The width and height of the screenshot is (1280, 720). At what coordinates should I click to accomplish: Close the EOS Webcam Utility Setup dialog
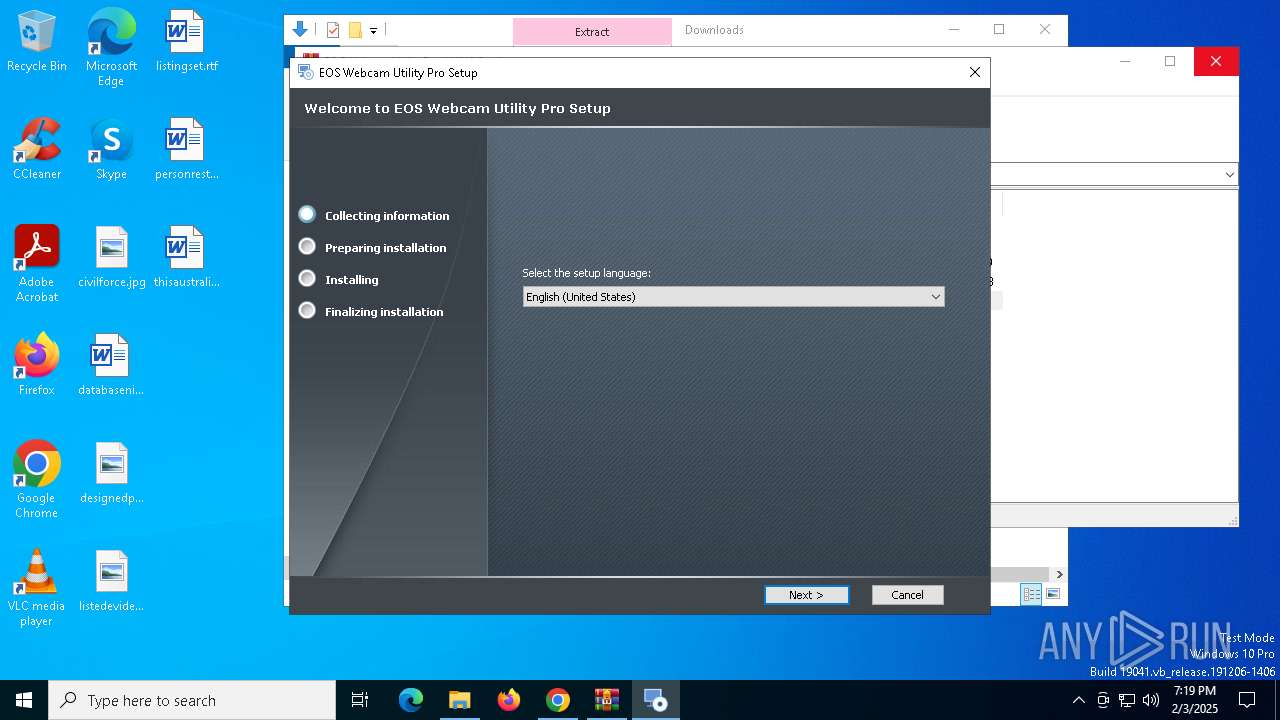[x=975, y=72]
